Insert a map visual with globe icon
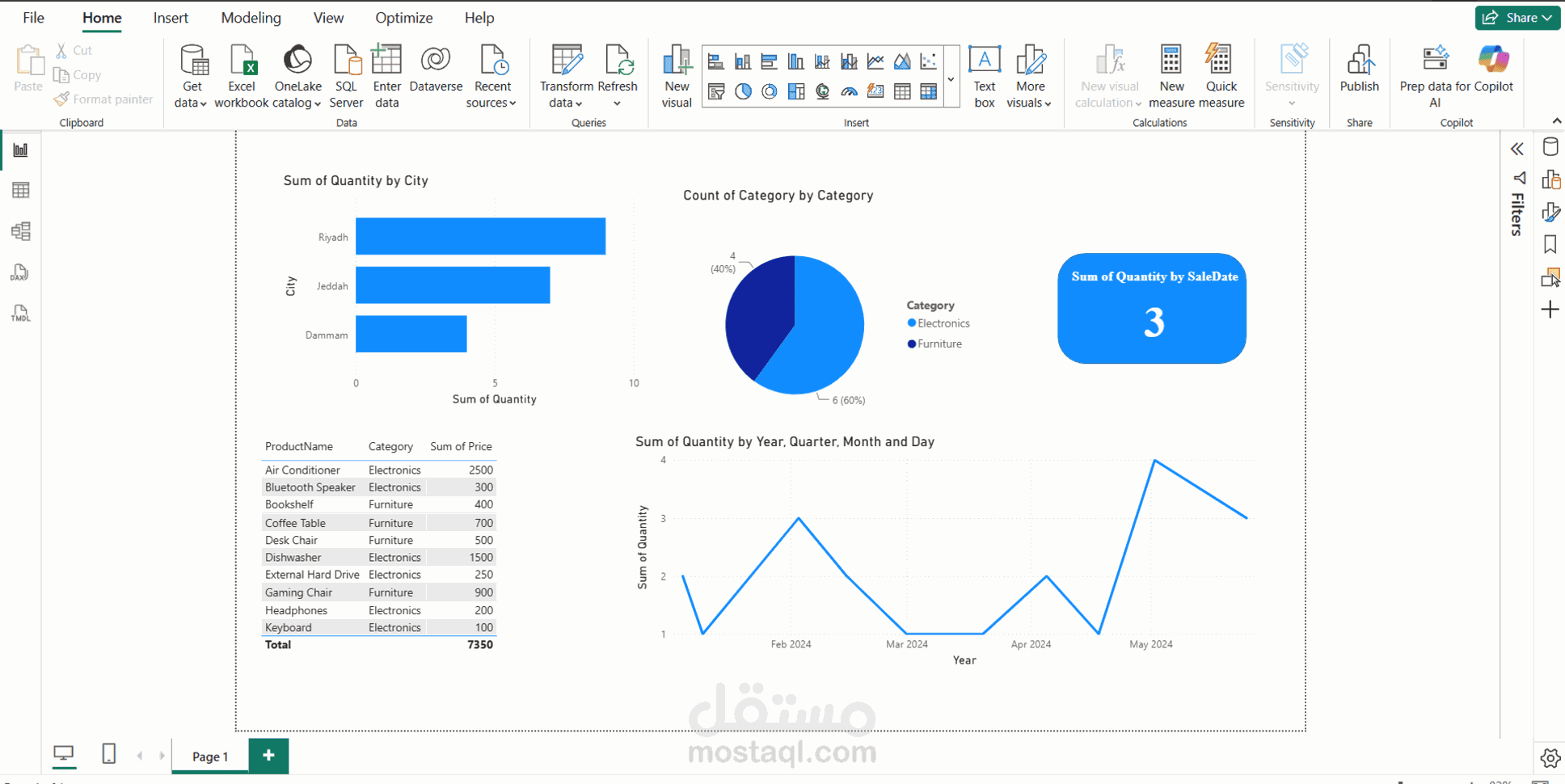This screenshot has width=1565, height=784. (x=822, y=91)
